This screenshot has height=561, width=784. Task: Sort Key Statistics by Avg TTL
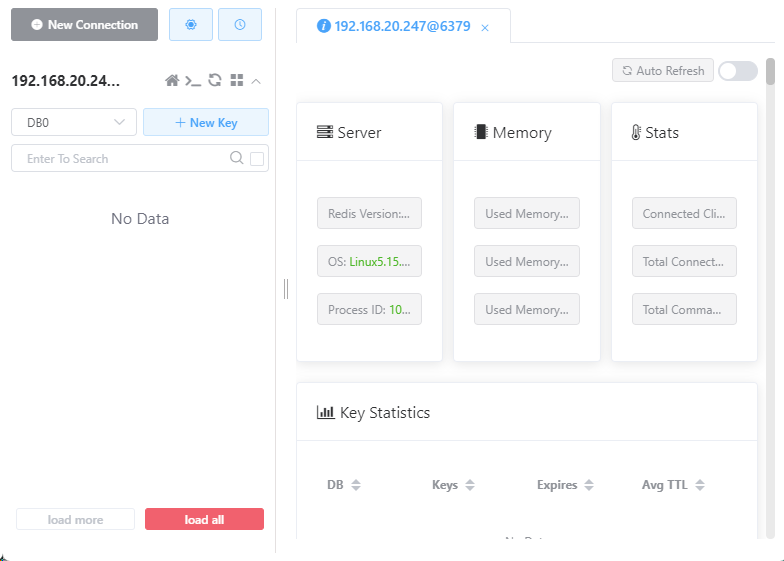point(673,484)
